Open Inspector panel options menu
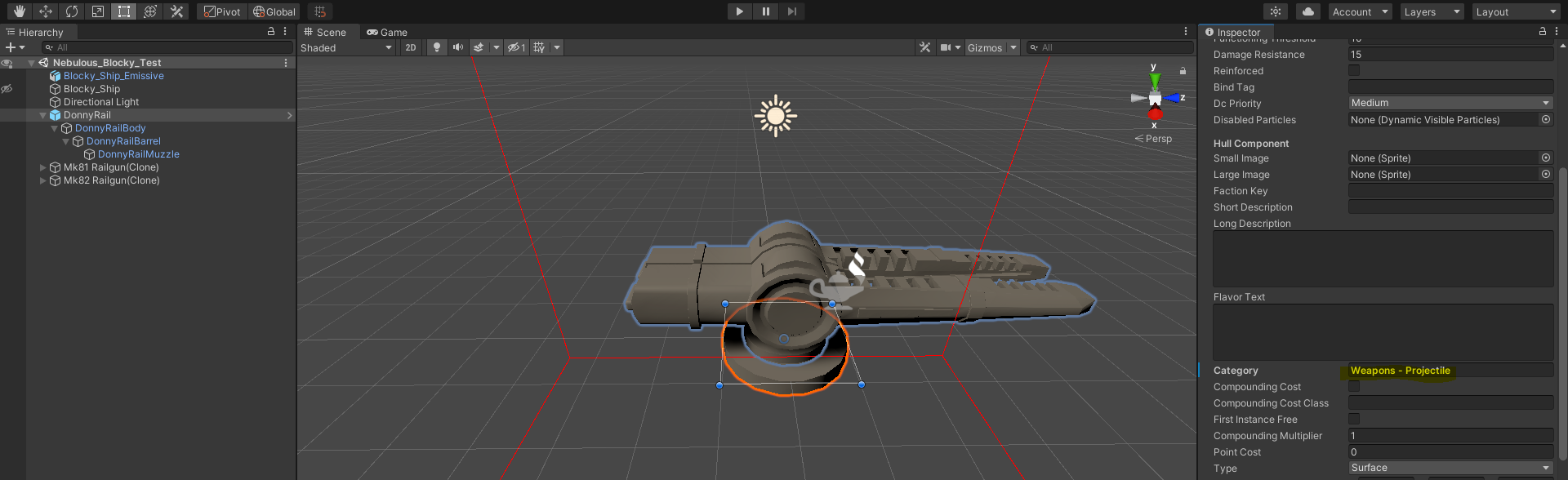Image resolution: width=1568 pixels, height=480 pixels. (x=1557, y=31)
